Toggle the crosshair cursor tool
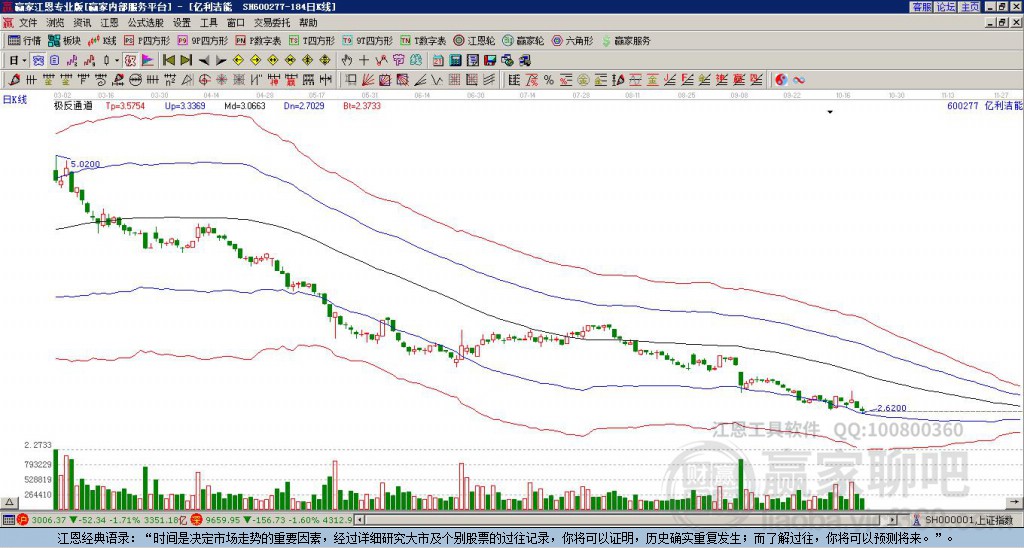The height and width of the screenshot is (548, 1024). [364, 60]
